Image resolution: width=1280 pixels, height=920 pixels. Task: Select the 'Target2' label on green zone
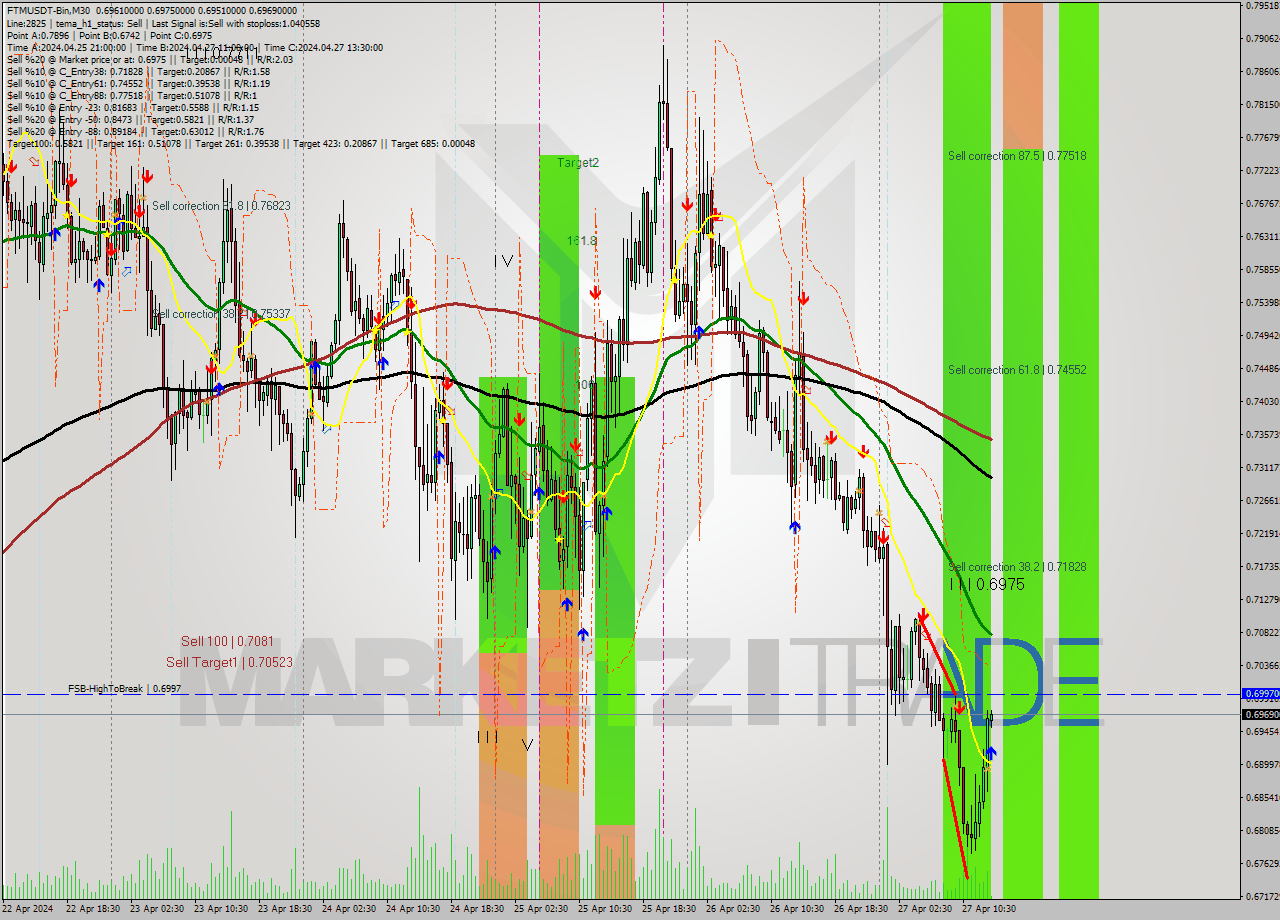578,162
